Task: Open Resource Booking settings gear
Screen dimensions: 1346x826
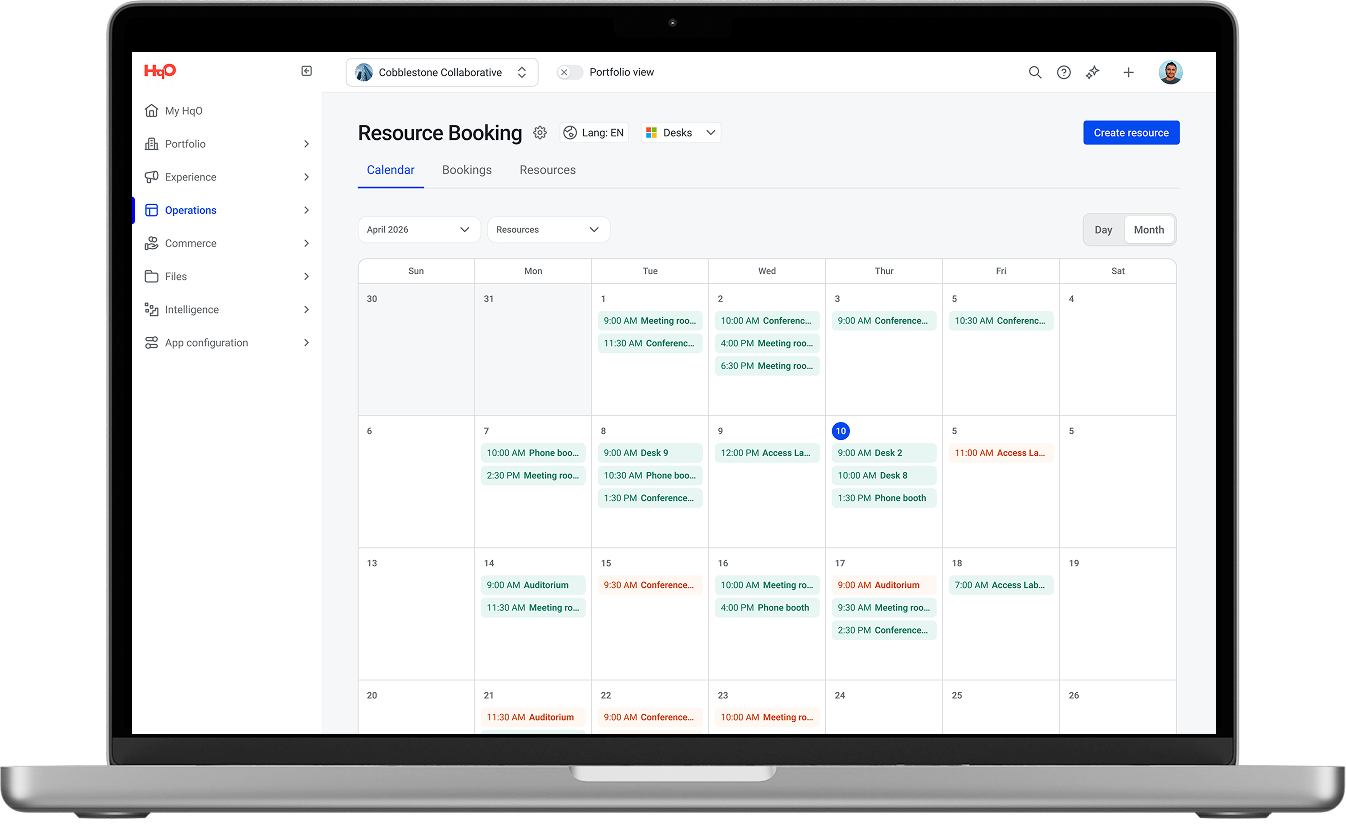Action: pos(540,133)
